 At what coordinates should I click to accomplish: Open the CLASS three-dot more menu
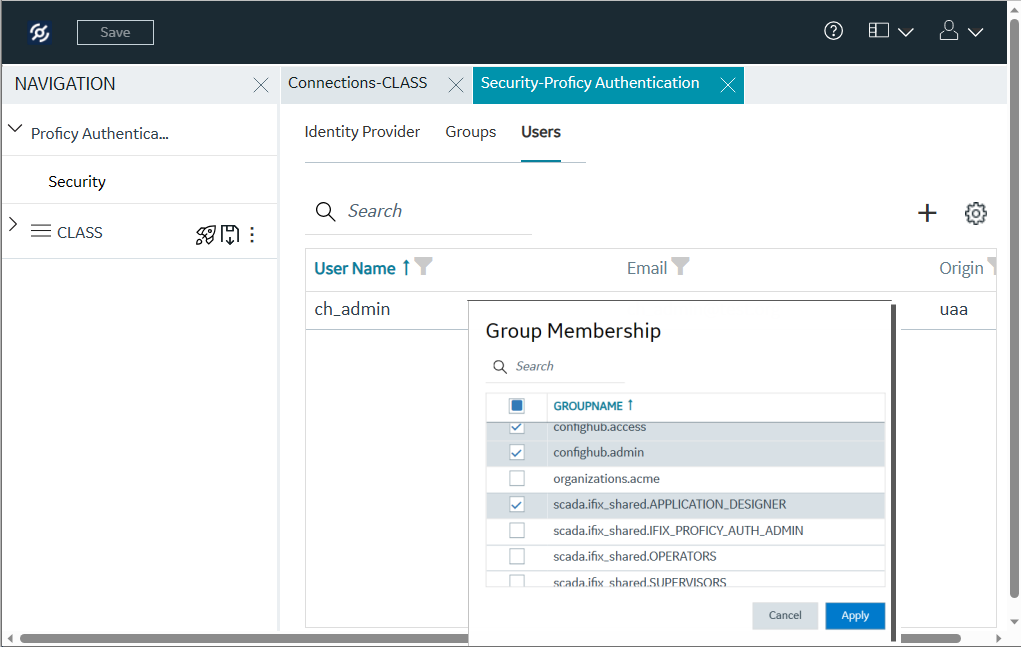(252, 234)
